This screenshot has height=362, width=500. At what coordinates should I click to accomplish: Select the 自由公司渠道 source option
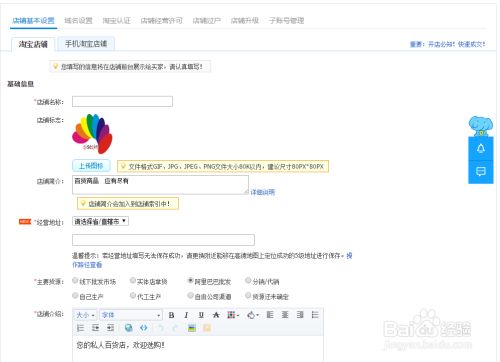[190, 295]
